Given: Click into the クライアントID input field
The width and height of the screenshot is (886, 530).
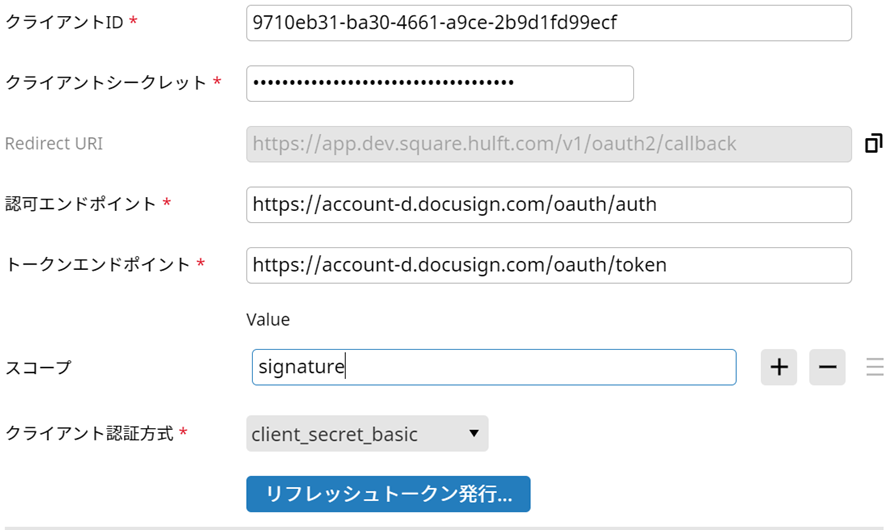Looking at the screenshot, I should 548,23.
